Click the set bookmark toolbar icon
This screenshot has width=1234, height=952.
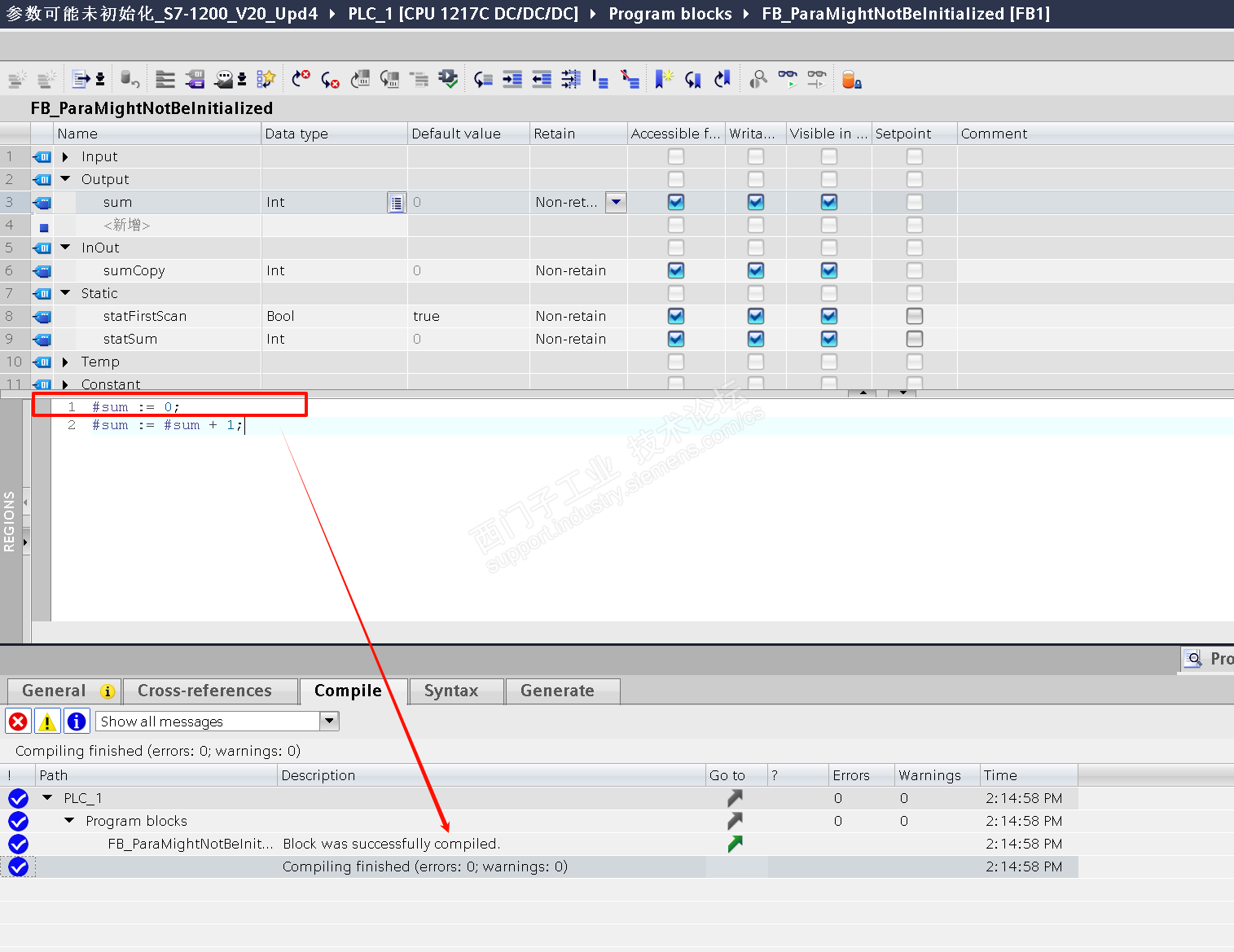click(664, 79)
